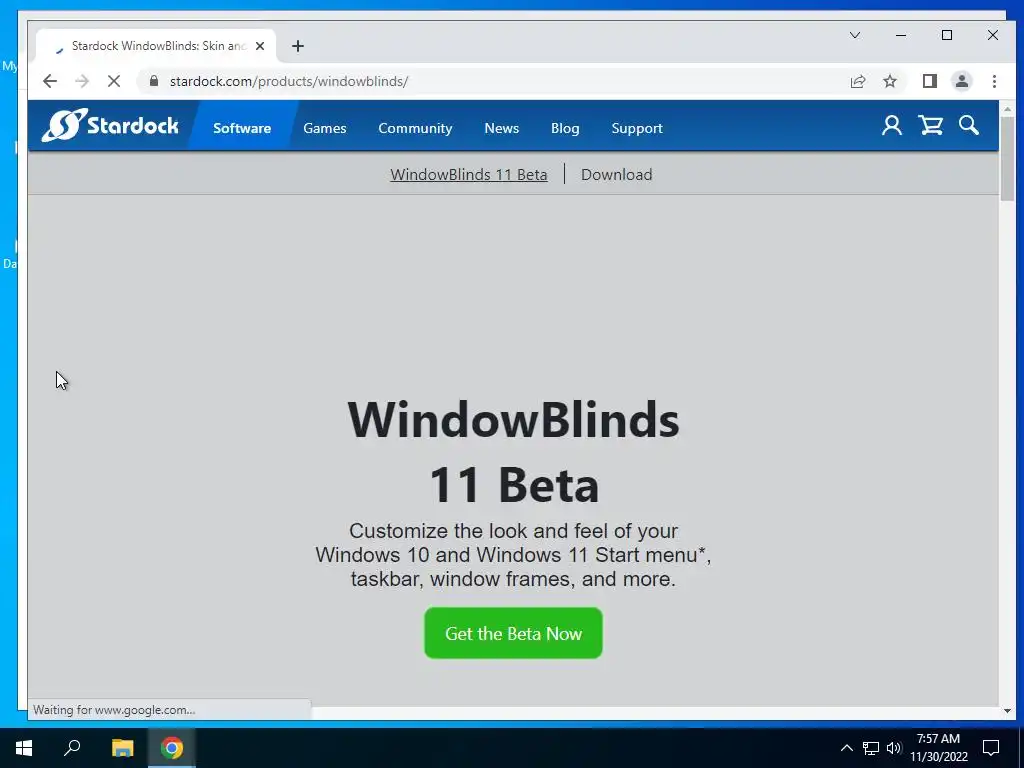The height and width of the screenshot is (768, 1024).
Task: Open Windows taskbar search
Action: (72, 748)
